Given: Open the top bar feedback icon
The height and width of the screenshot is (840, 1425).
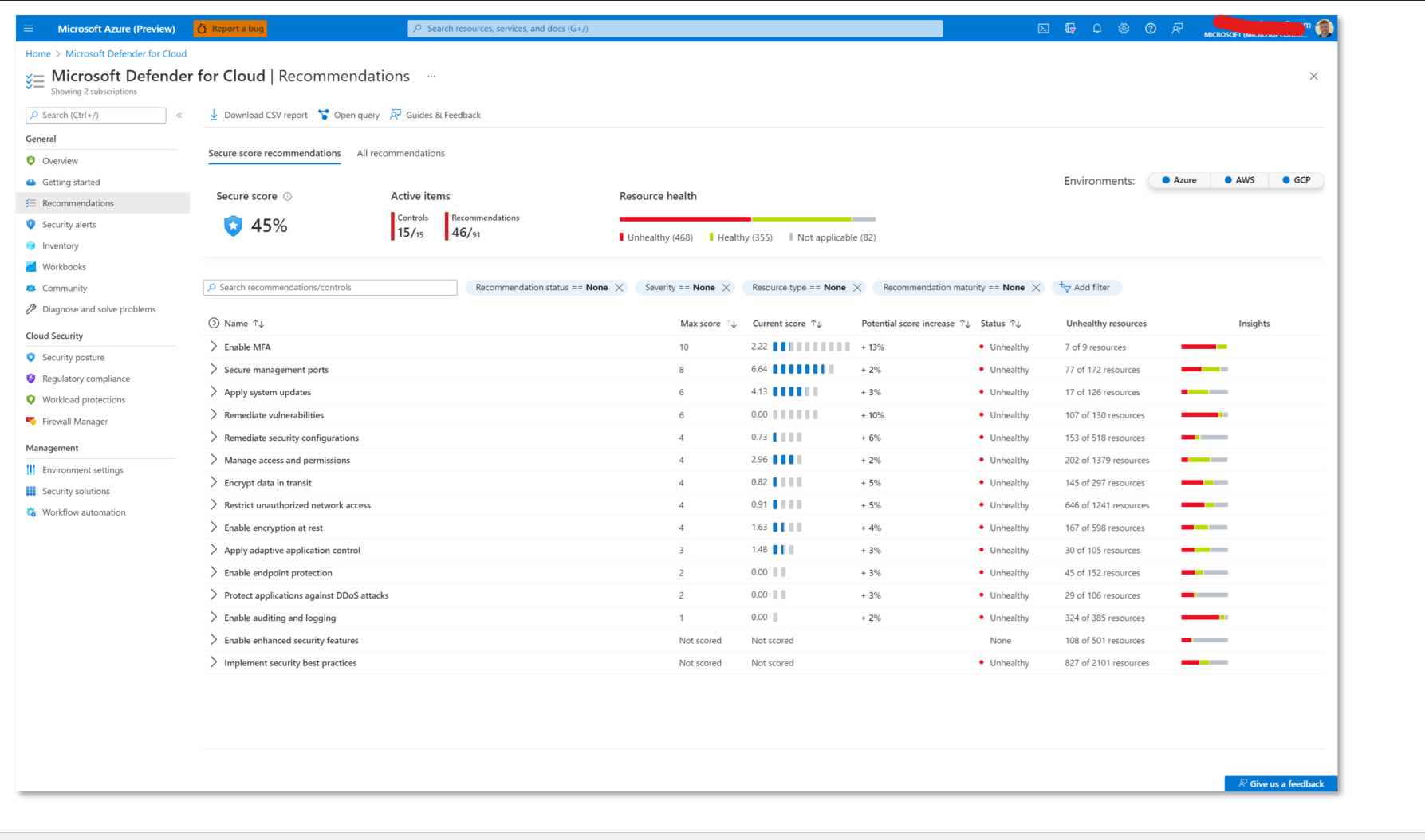Looking at the screenshot, I should (1178, 29).
